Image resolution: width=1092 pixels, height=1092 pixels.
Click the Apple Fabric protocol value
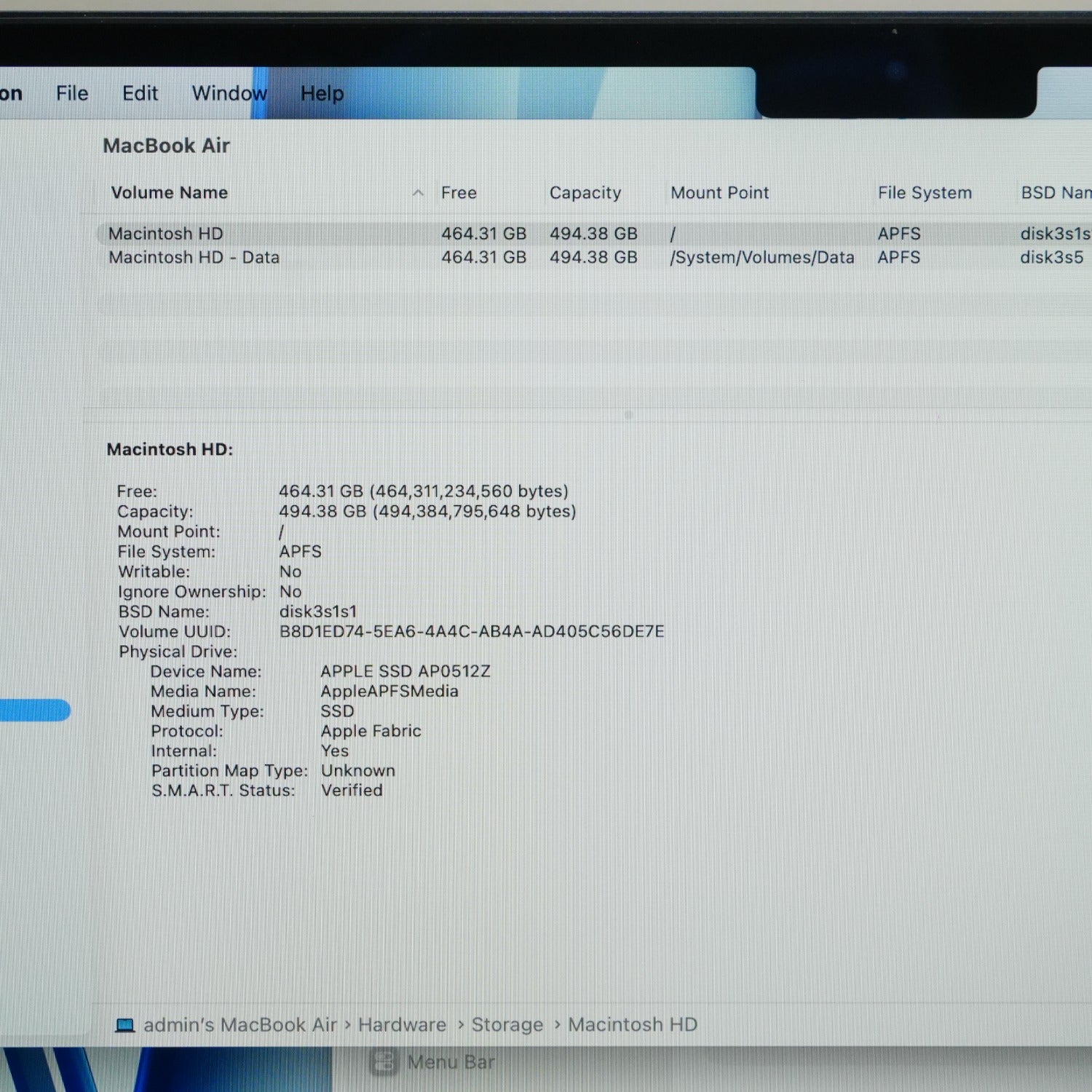tap(371, 731)
